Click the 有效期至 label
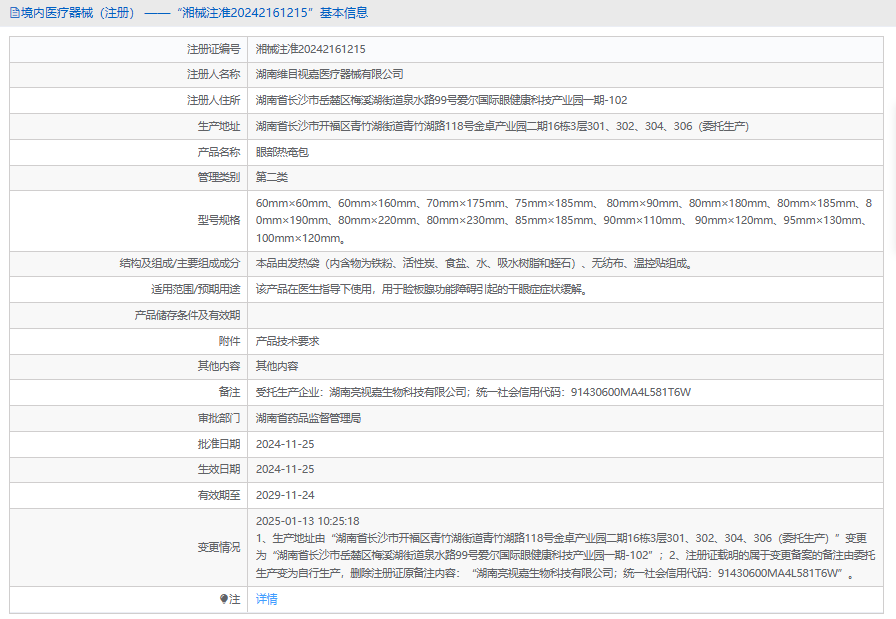 coord(219,495)
